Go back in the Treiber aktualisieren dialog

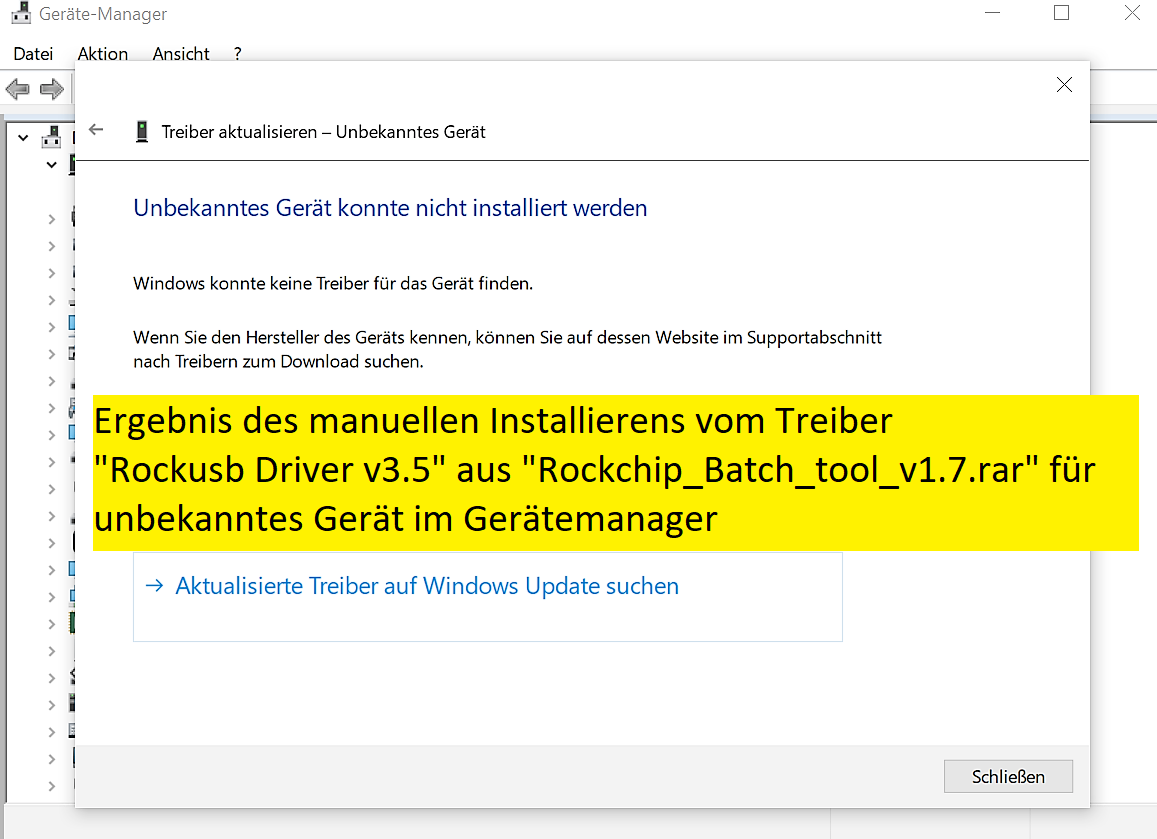point(96,130)
